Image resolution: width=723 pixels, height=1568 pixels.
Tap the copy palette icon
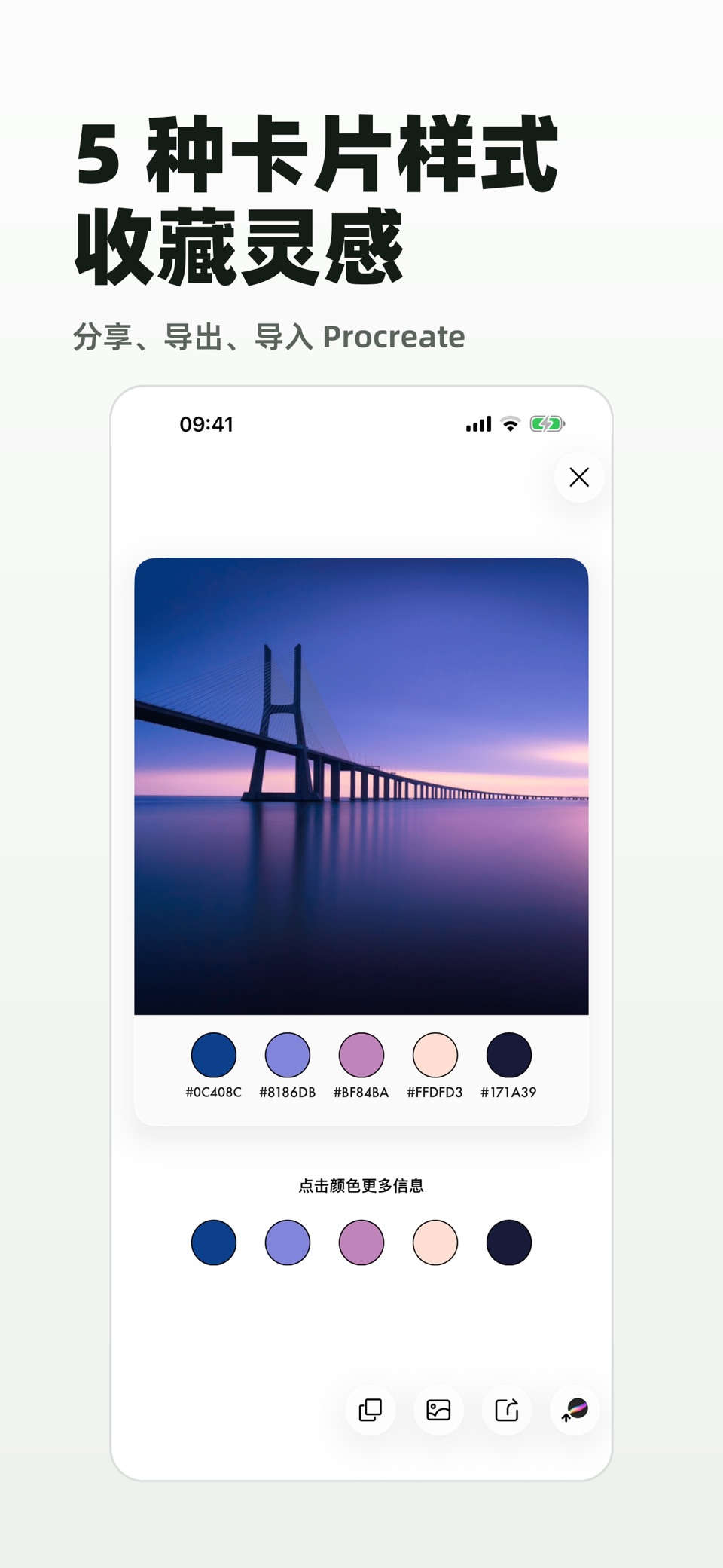[x=371, y=1410]
